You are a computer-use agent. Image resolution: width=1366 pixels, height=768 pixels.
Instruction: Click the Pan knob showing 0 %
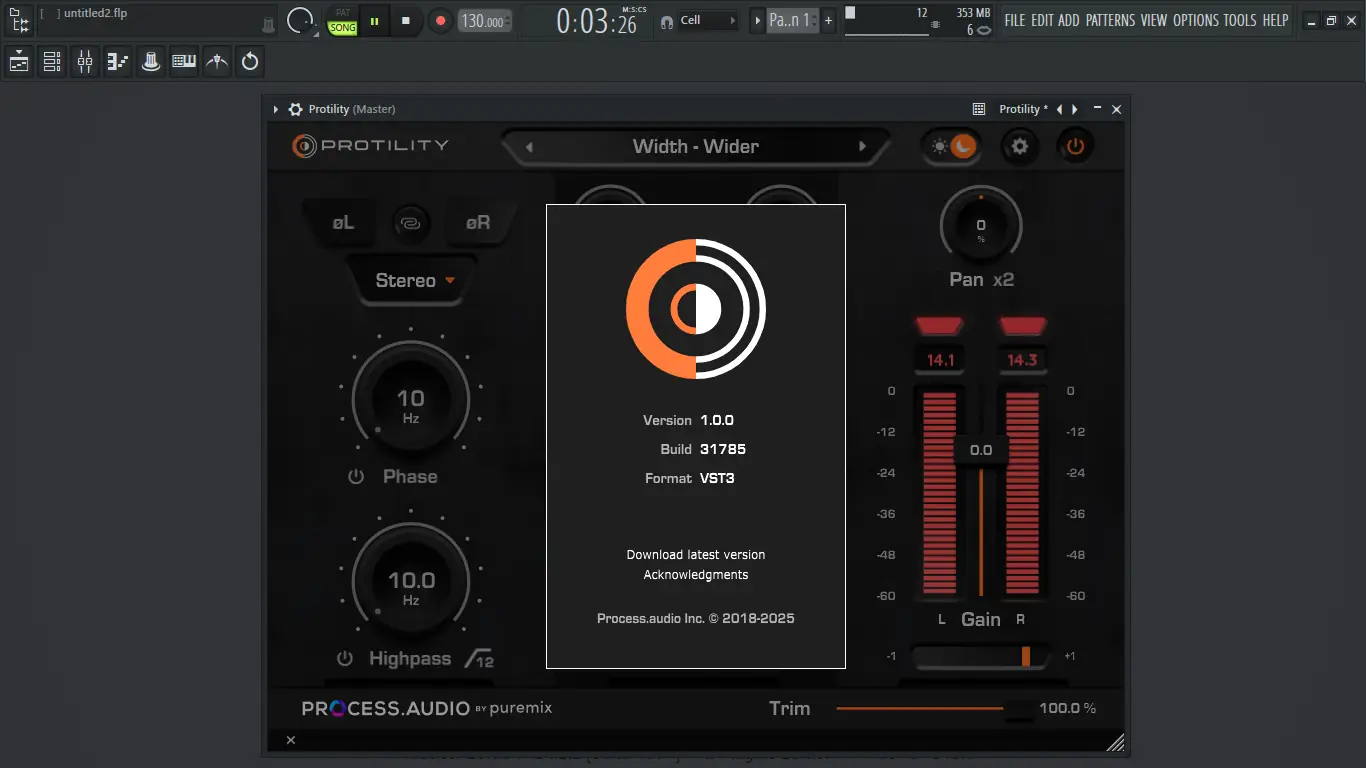[x=981, y=226]
